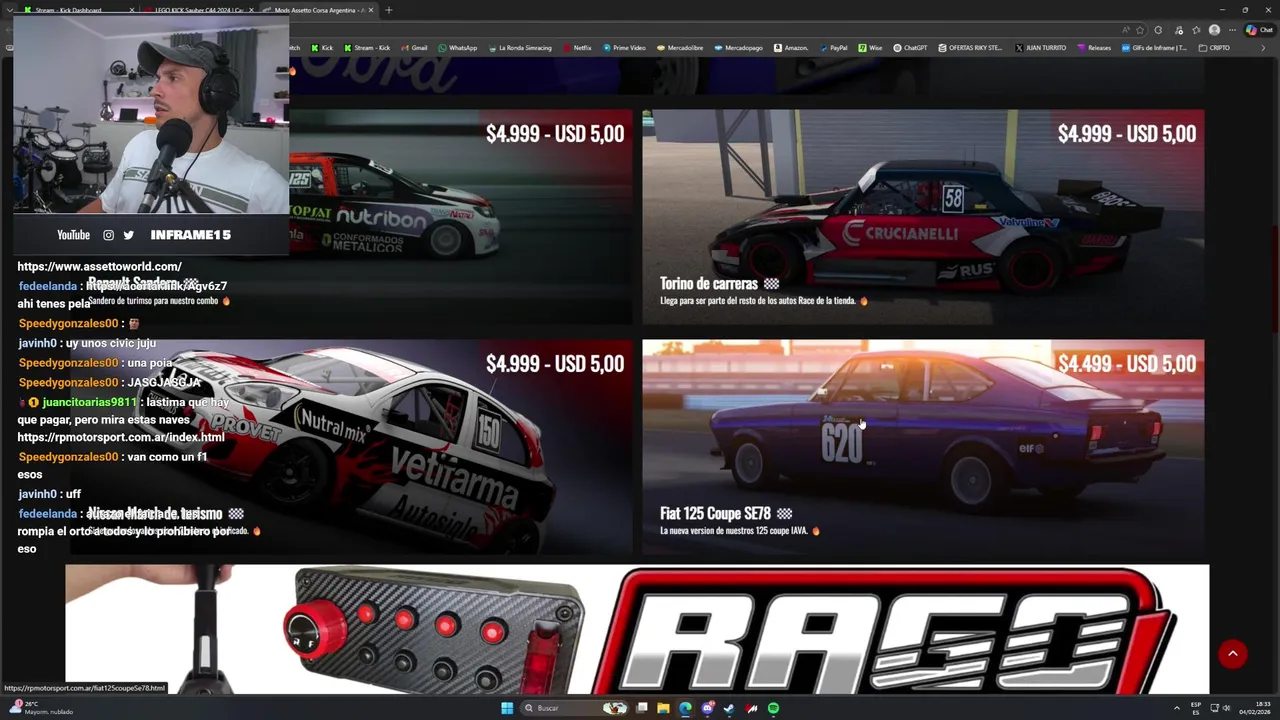Open the browser Chat sidebar button
1280x720 pixels.
click(x=1258, y=30)
